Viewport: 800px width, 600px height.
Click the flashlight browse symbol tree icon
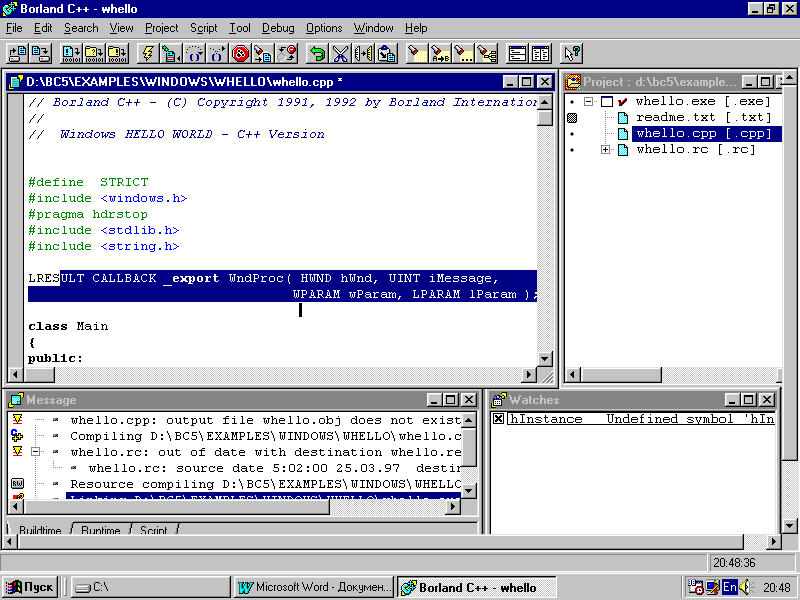click(486, 53)
